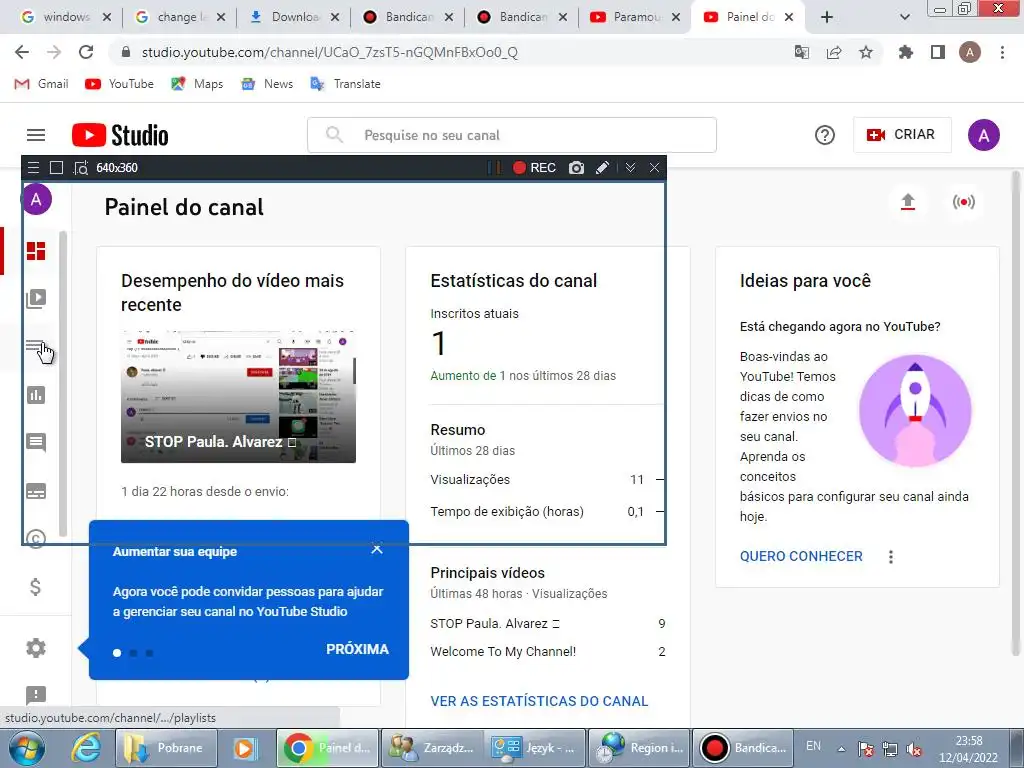Switch to the Paramount browser tab
Image resolution: width=1024 pixels, height=768 pixels.
[634, 17]
